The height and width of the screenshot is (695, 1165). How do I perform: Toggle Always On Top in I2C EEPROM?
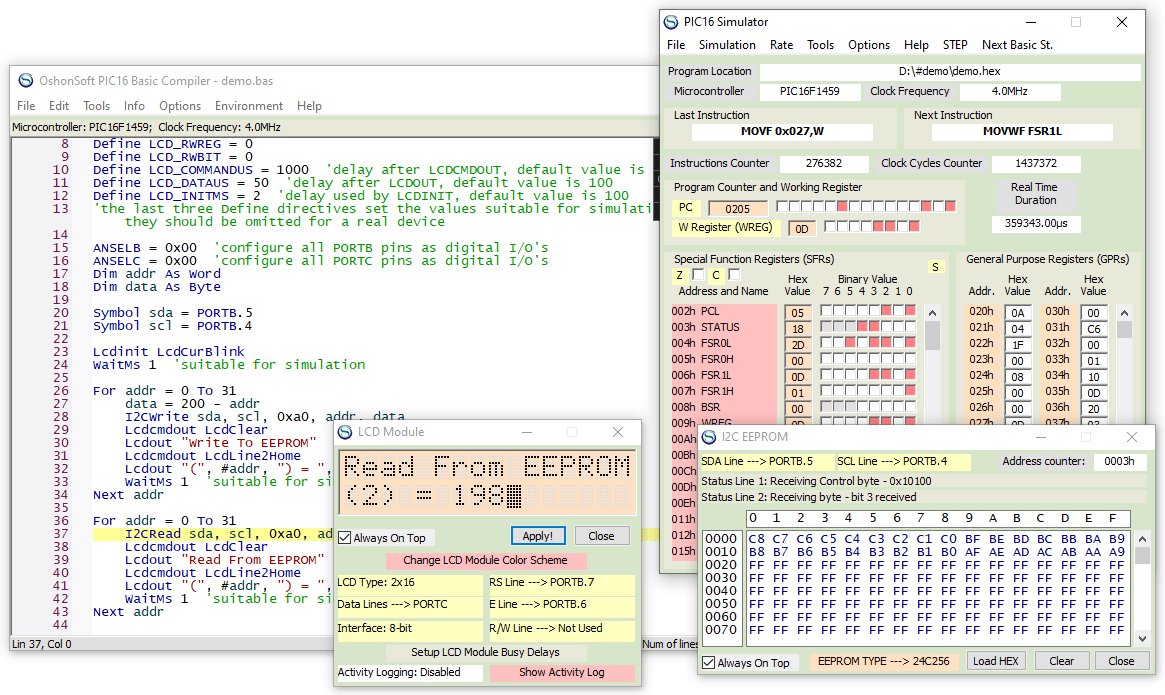click(709, 662)
